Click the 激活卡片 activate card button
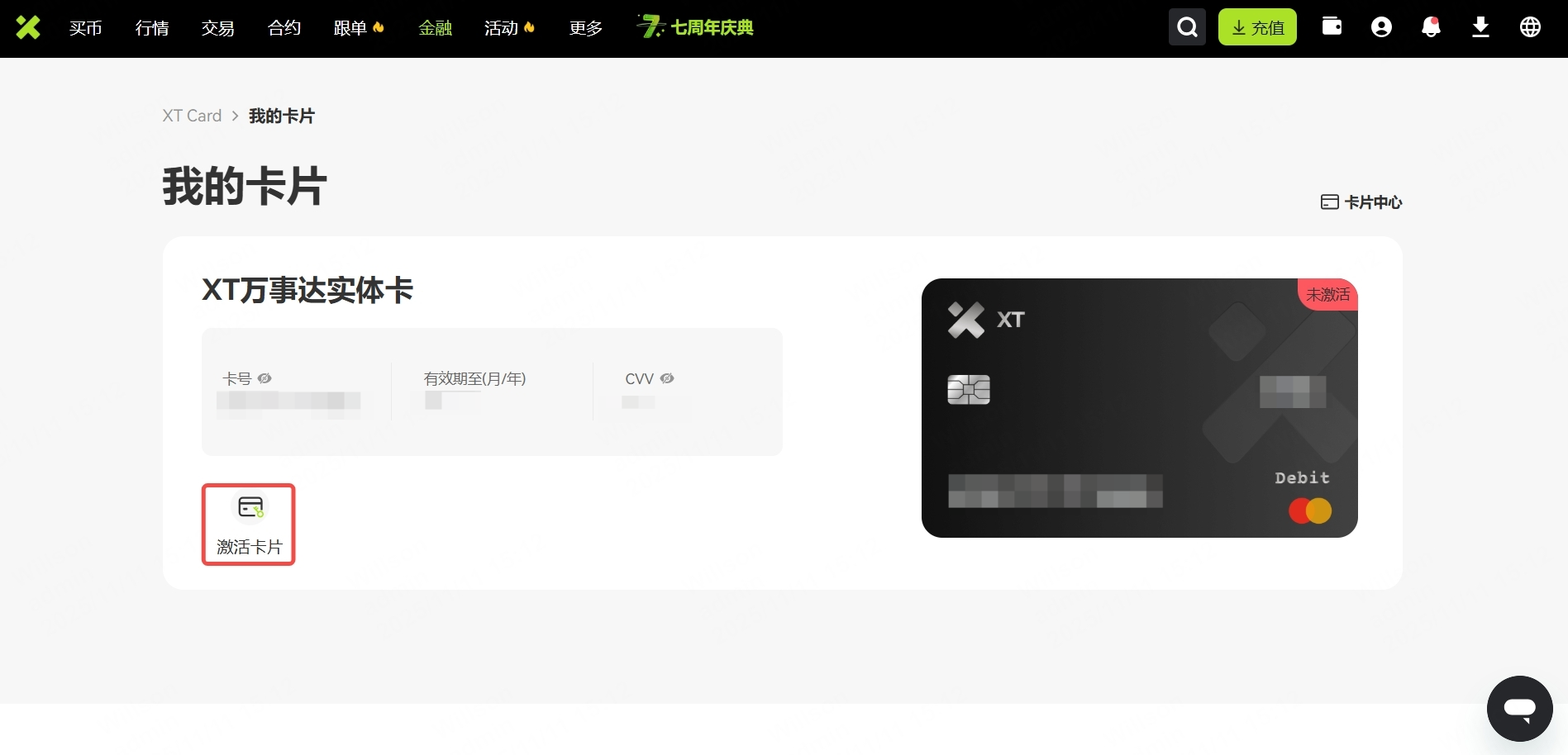1568x755 pixels. (x=248, y=525)
